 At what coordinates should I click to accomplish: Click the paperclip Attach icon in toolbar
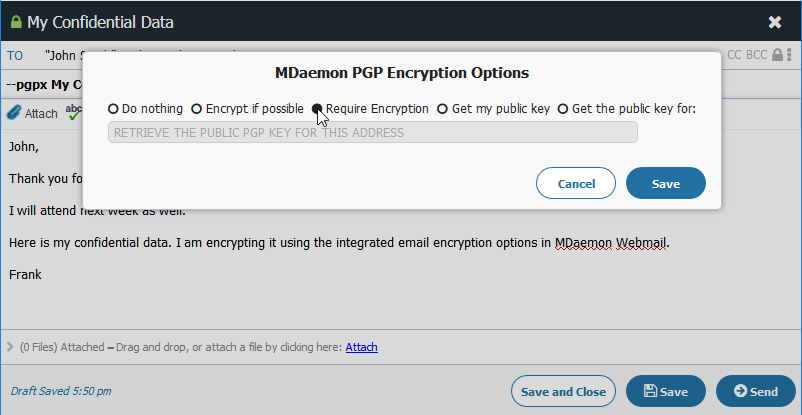(x=13, y=113)
